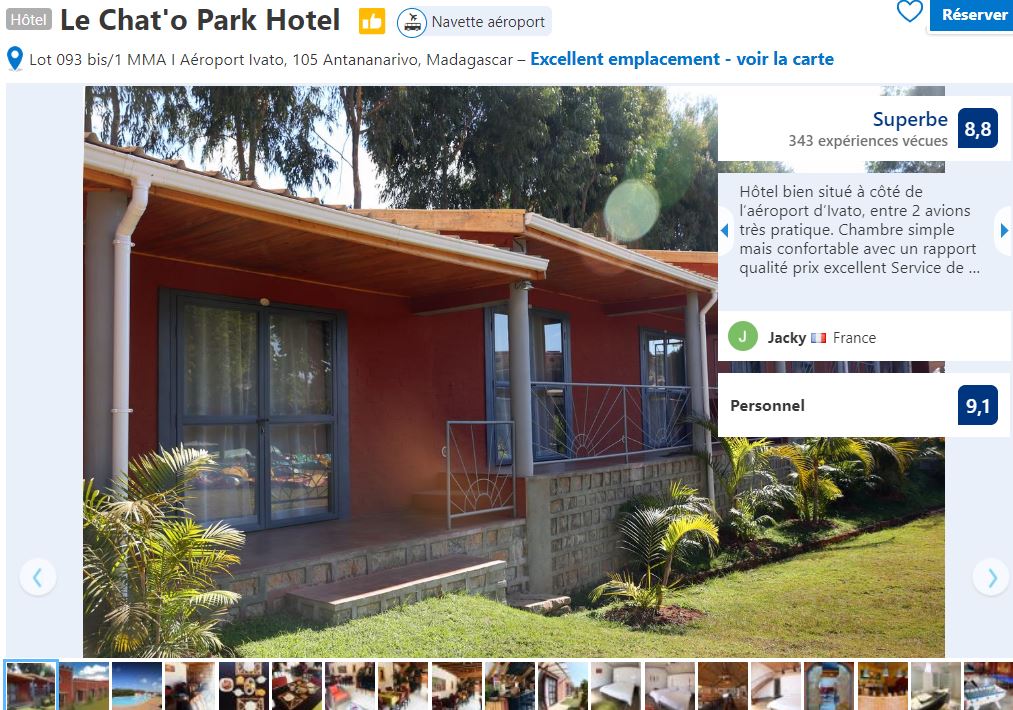Image resolution: width=1013 pixels, height=710 pixels.
Task: Click the Personnel 9,1 score badge
Action: coord(977,406)
